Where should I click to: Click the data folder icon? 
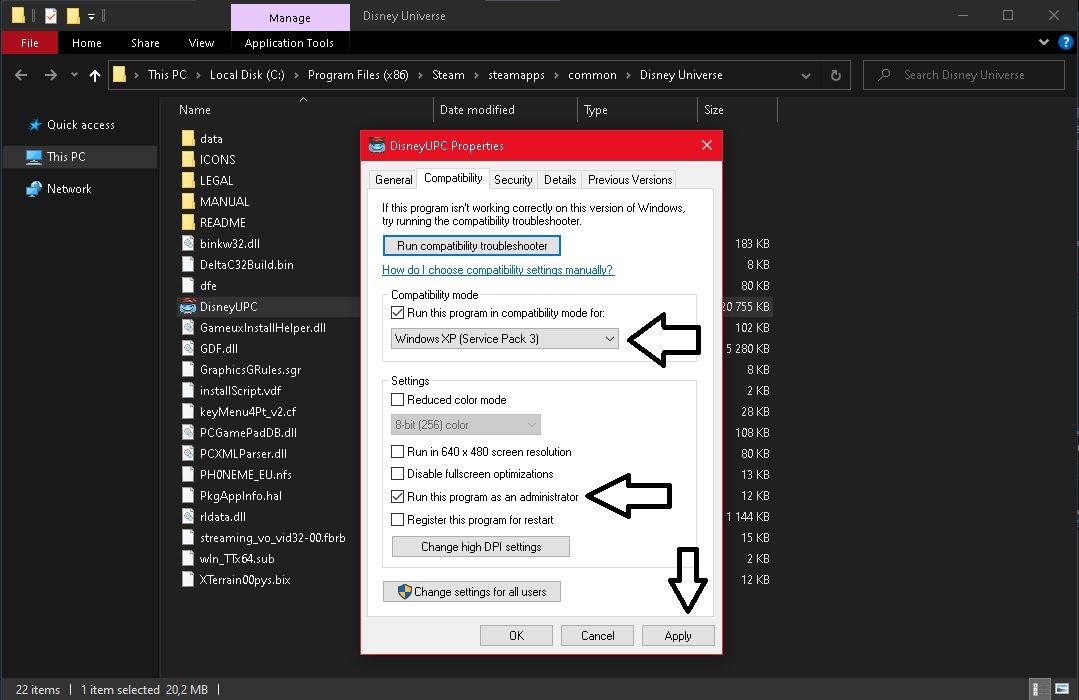pyautogui.click(x=188, y=139)
